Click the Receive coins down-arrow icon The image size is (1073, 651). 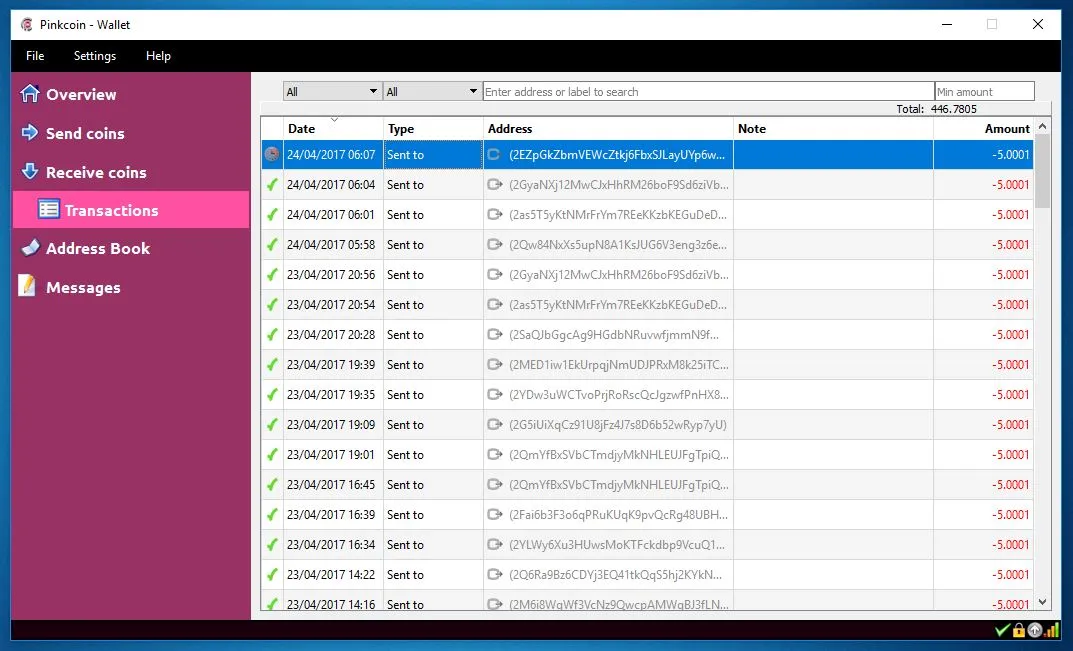(x=29, y=171)
